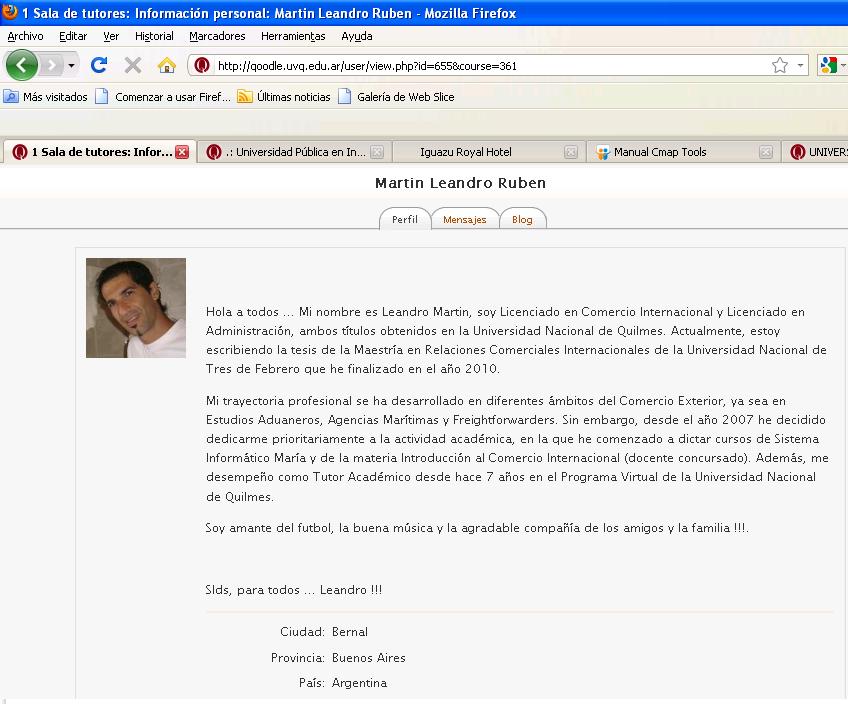
Task: Close the Universidad Pública tab
Action: point(377,152)
